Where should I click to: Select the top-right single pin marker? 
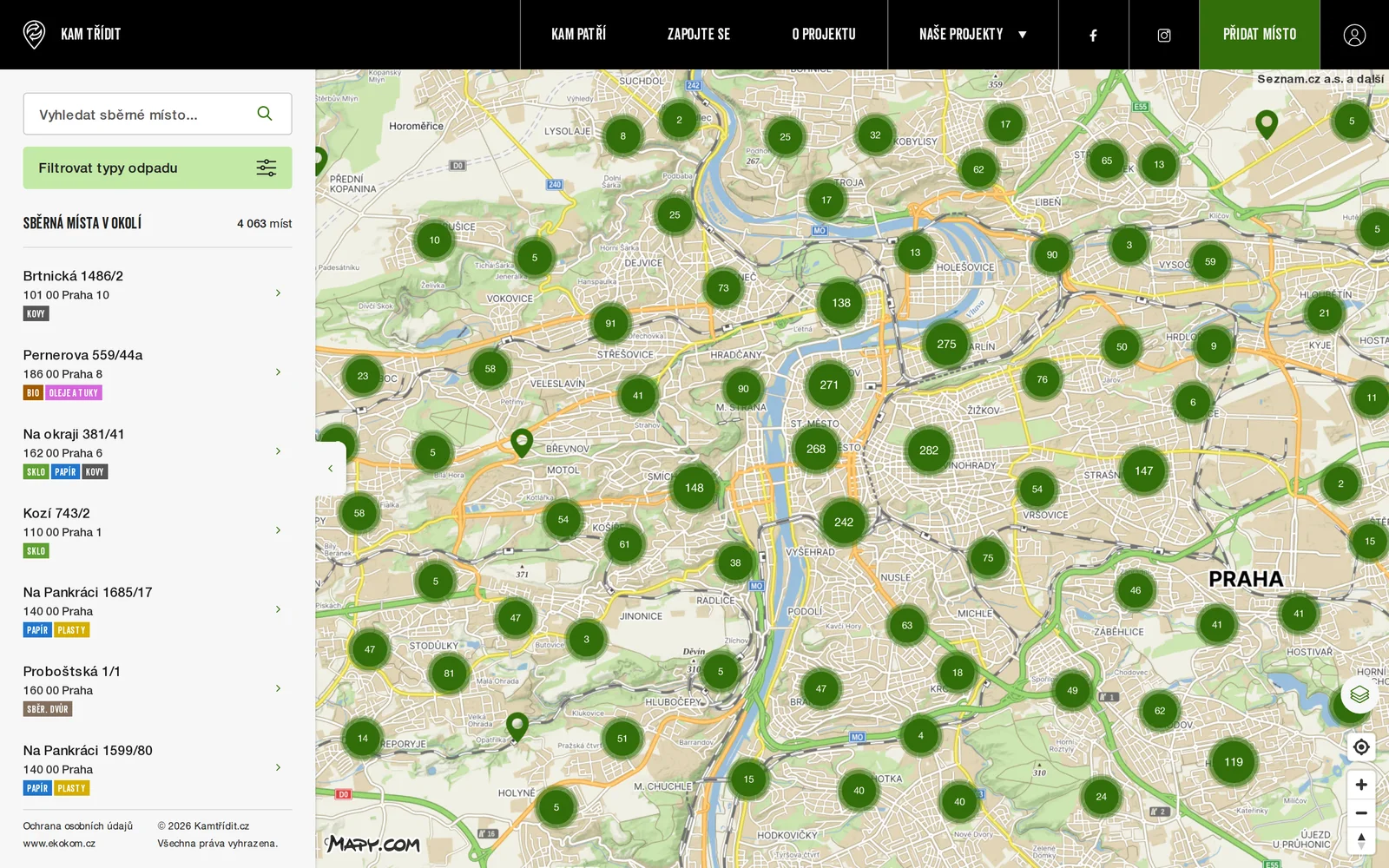pos(1267,125)
